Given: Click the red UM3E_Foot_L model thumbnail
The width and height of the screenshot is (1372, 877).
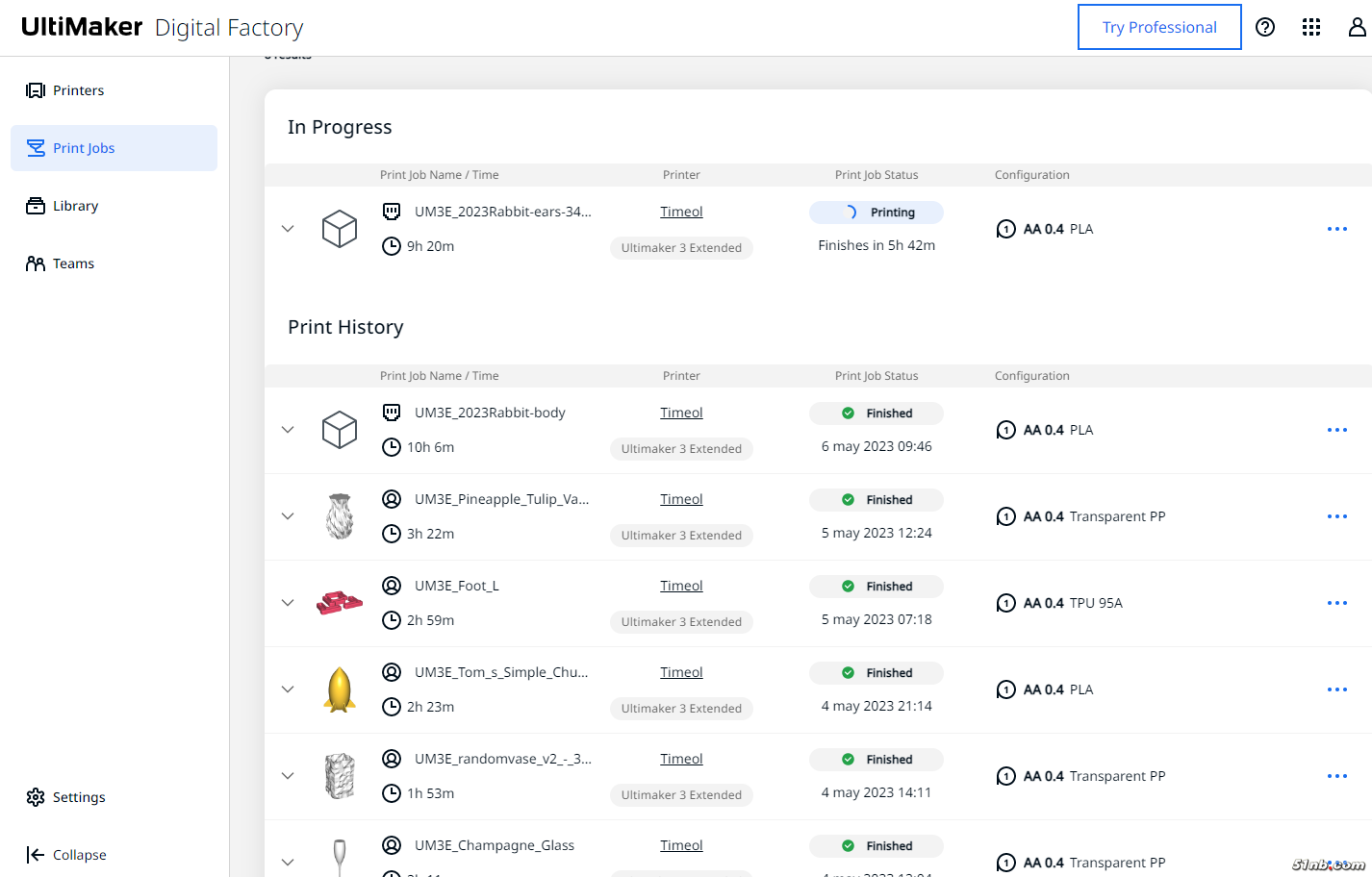Looking at the screenshot, I should click(340, 603).
